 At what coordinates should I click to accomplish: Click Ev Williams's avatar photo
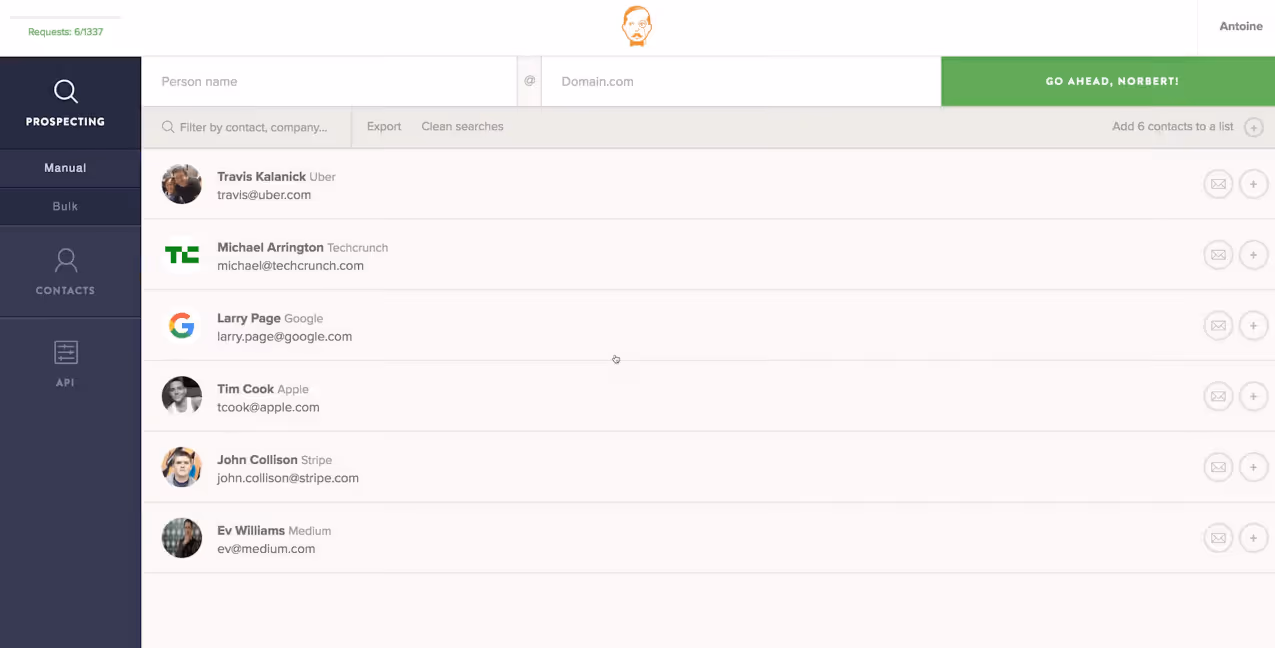click(x=182, y=538)
